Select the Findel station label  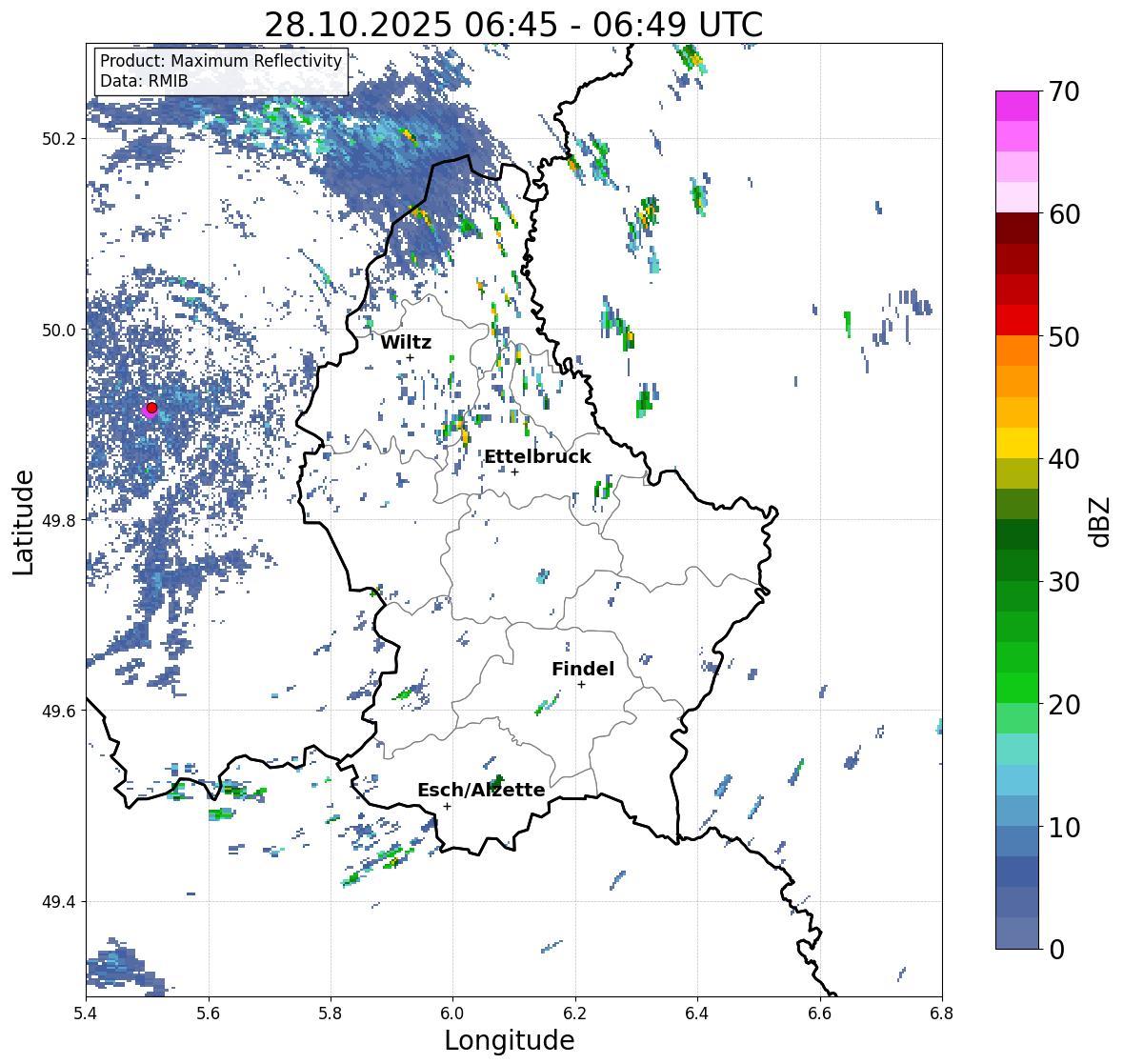click(583, 669)
